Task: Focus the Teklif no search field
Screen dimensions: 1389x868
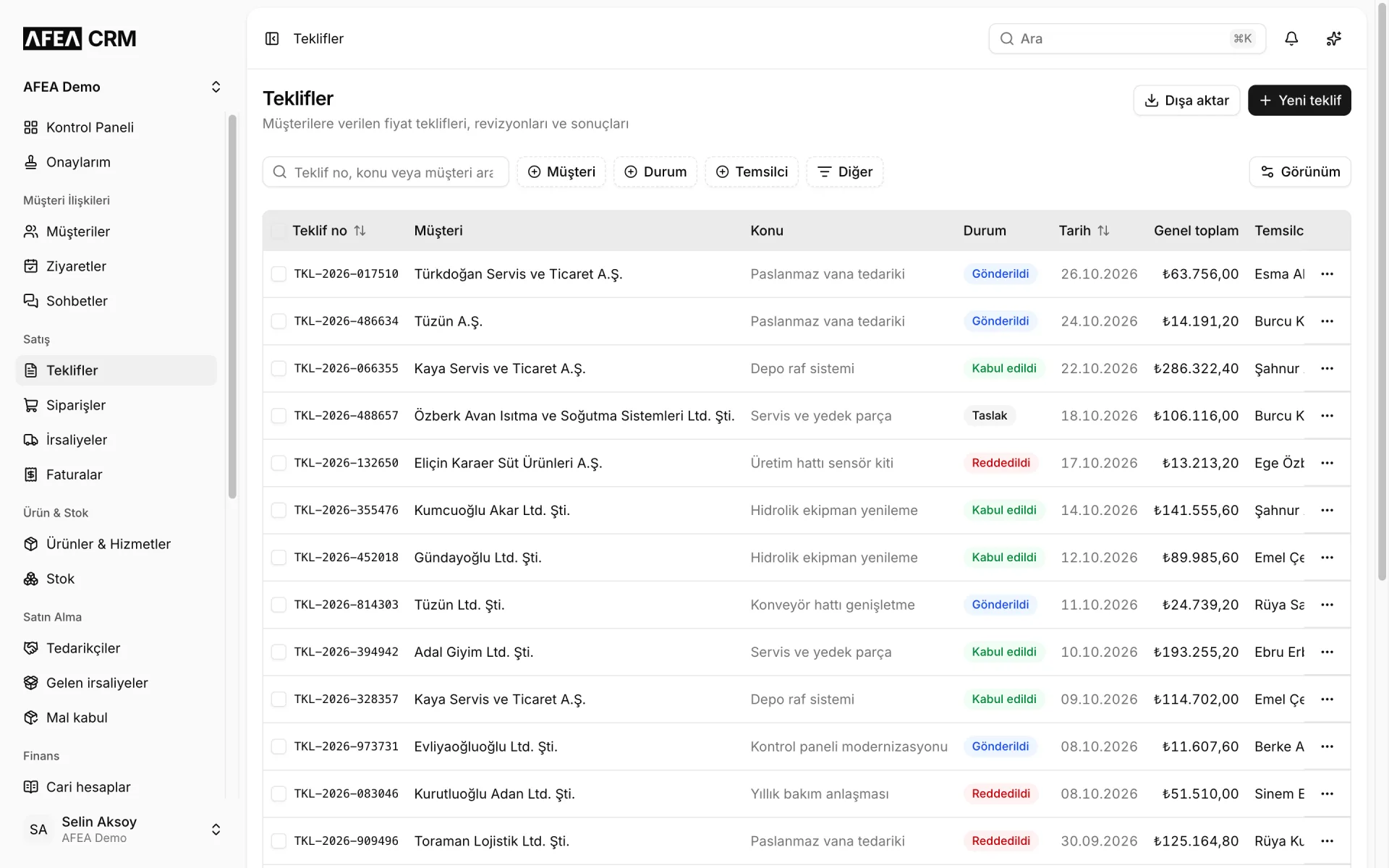Action: 386,172
